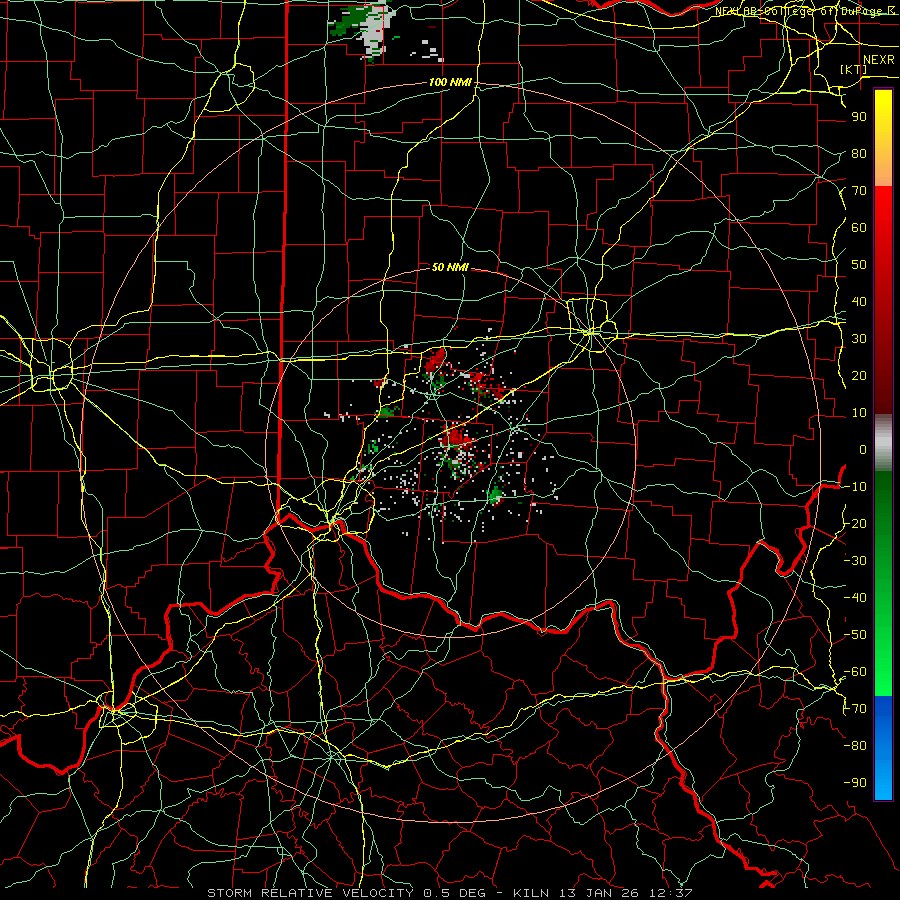
Task: Click the -20 scale label
Action: tap(855, 524)
